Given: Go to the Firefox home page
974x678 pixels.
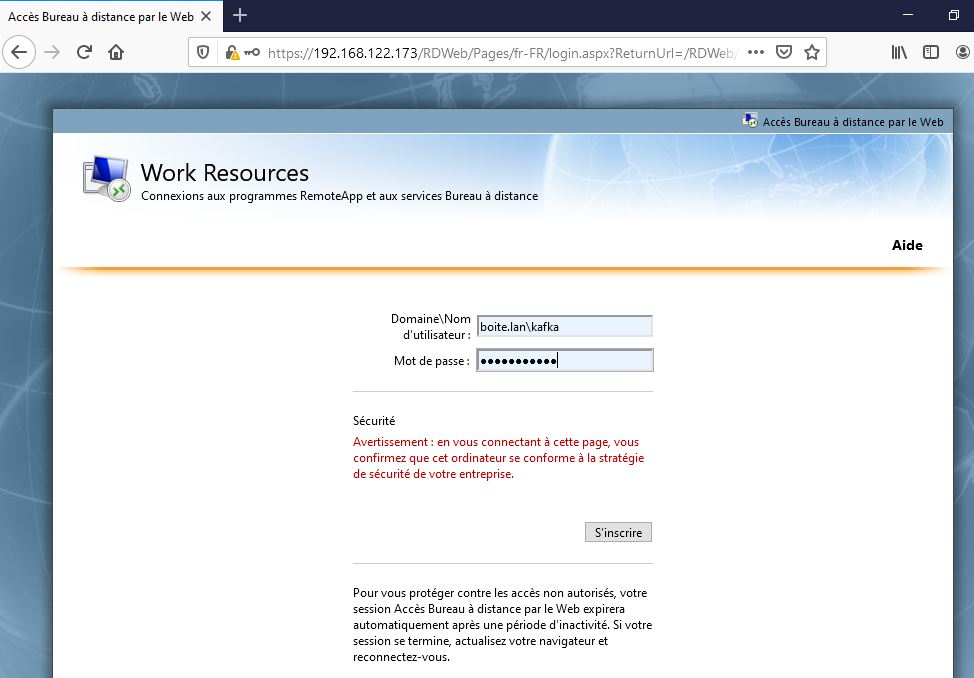Looking at the screenshot, I should 116,52.
